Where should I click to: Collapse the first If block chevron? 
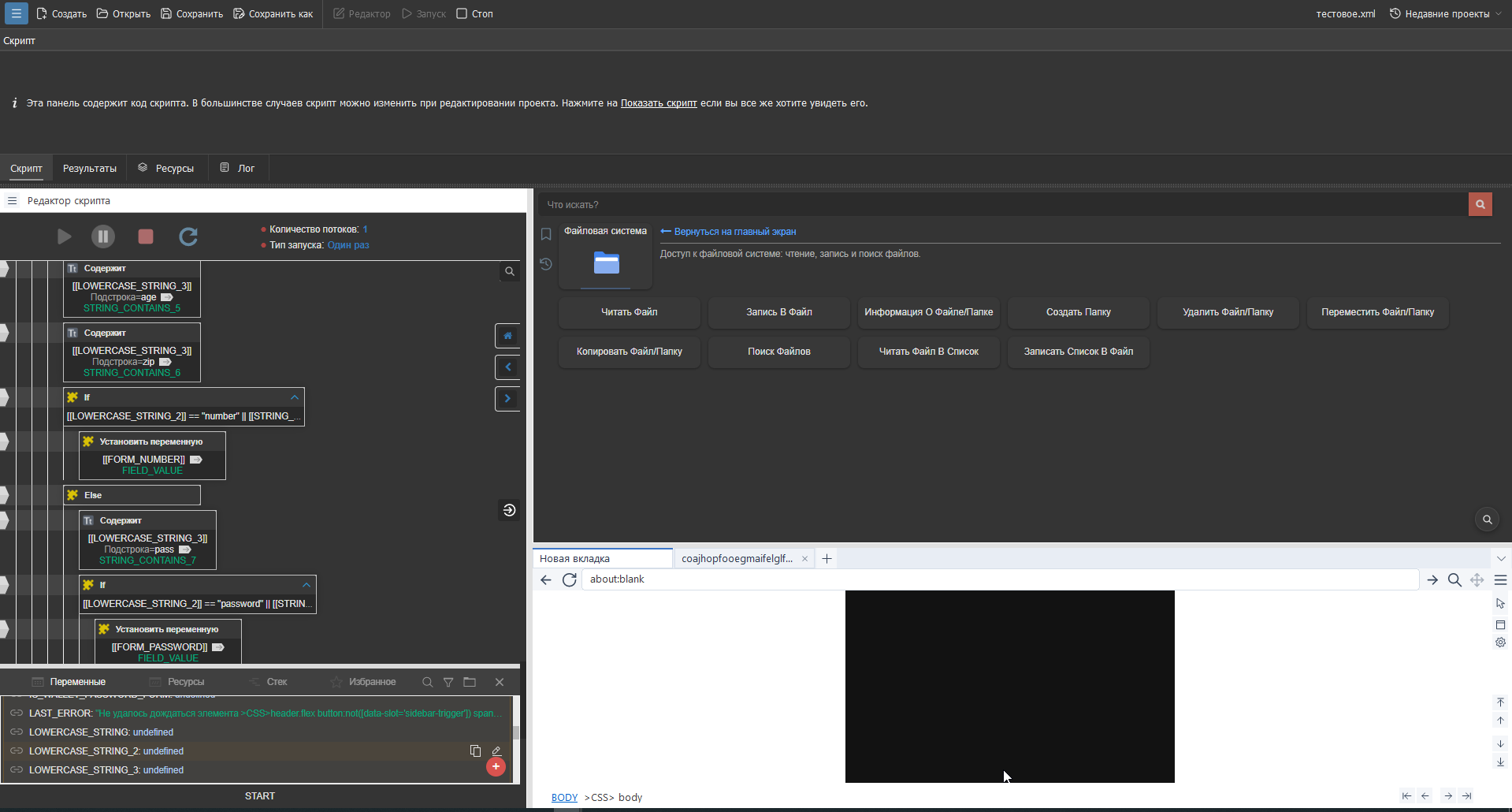(x=295, y=397)
